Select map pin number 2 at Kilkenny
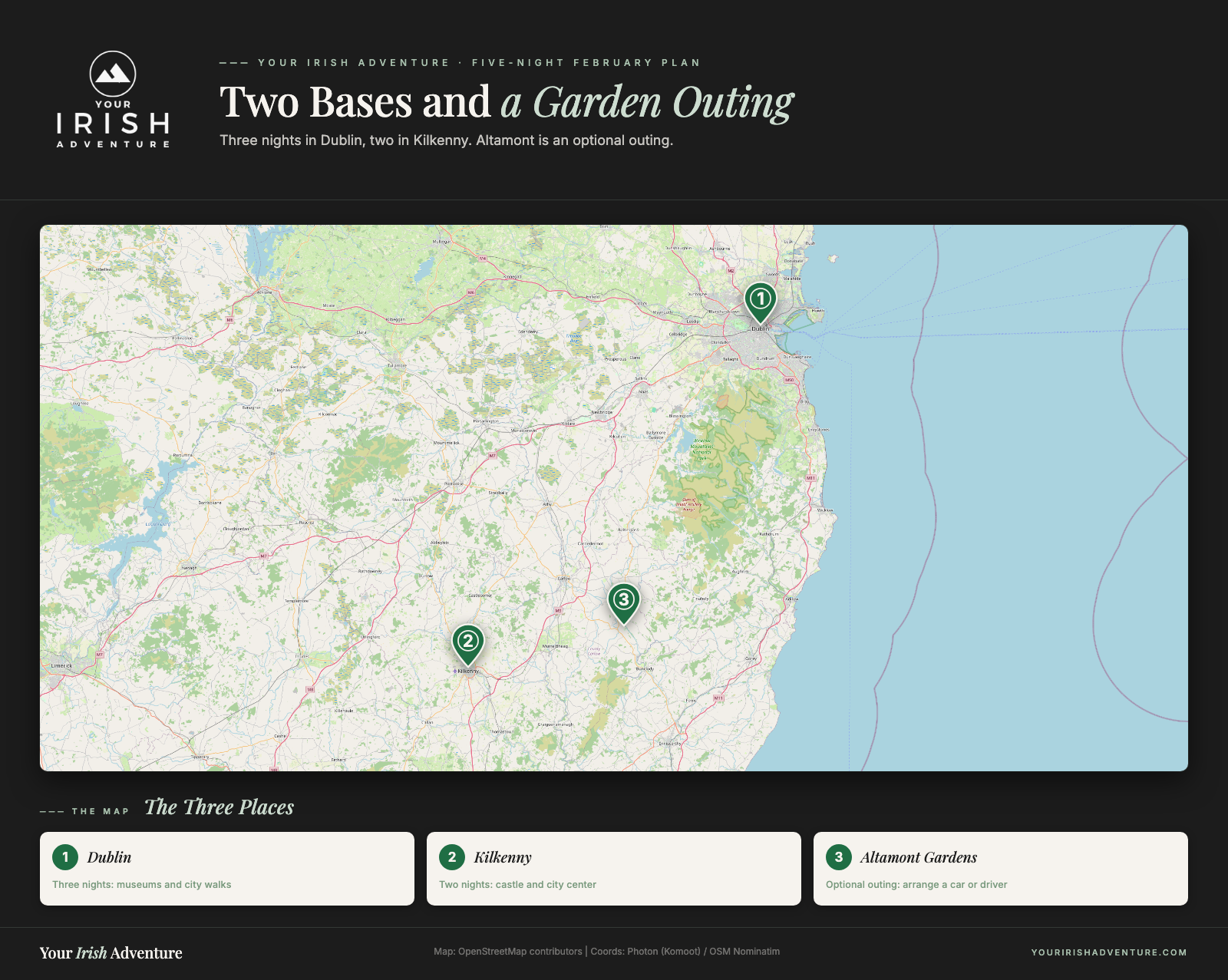Image resolution: width=1228 pixels, height=980 pixels. (467, 645)
